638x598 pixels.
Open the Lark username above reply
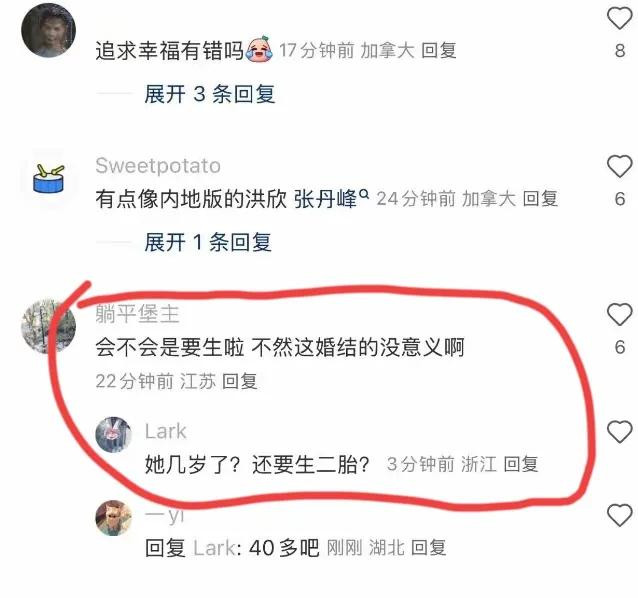166,431
